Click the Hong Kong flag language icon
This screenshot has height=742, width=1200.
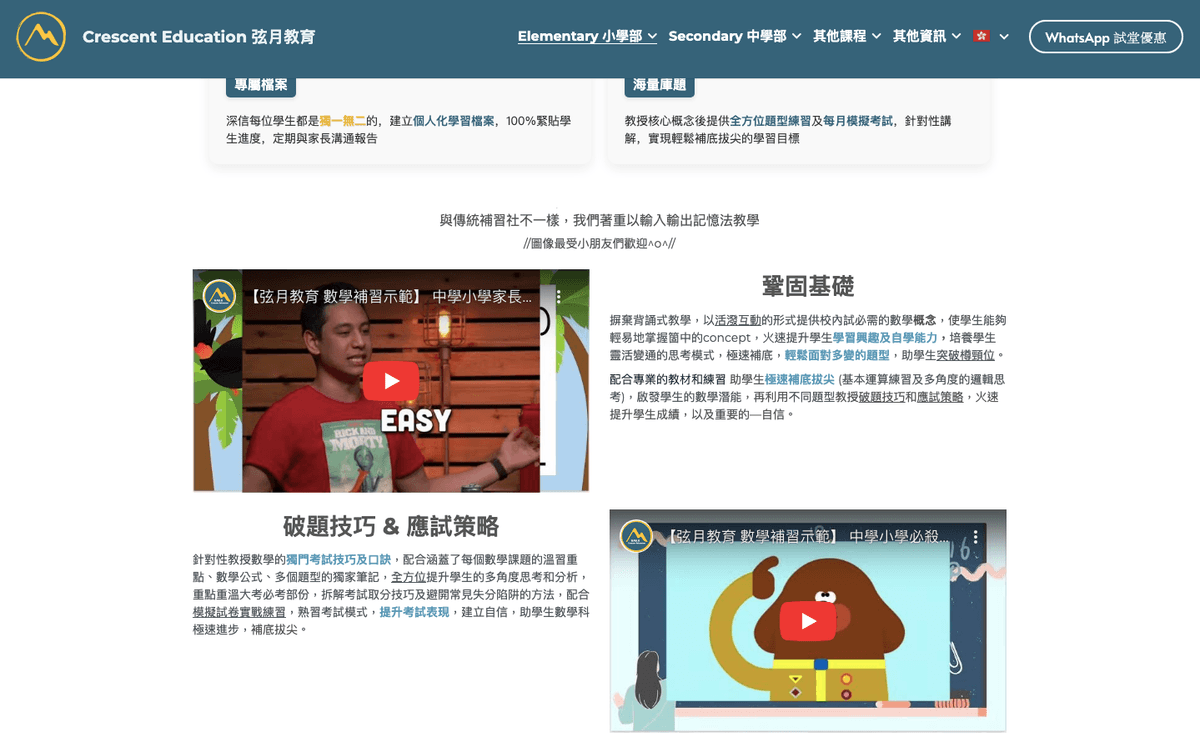coord(981,36)
